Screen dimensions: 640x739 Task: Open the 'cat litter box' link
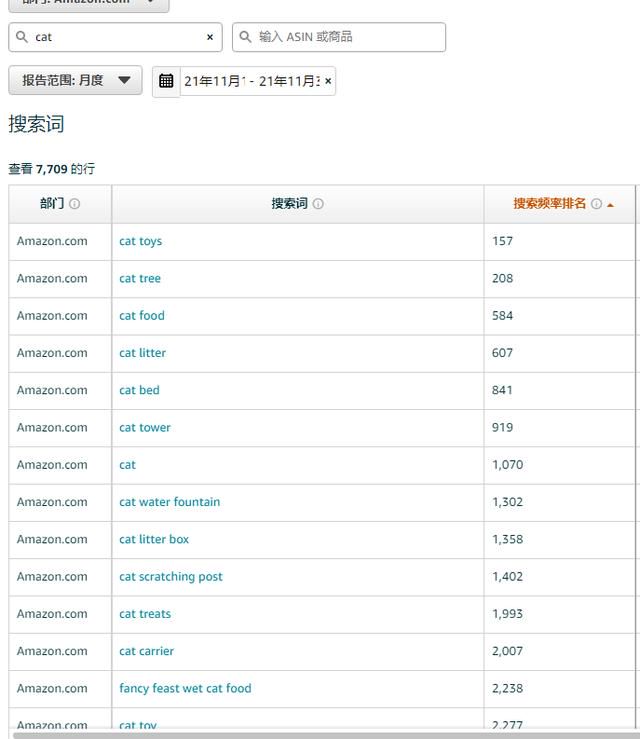(x=154, y=539)
